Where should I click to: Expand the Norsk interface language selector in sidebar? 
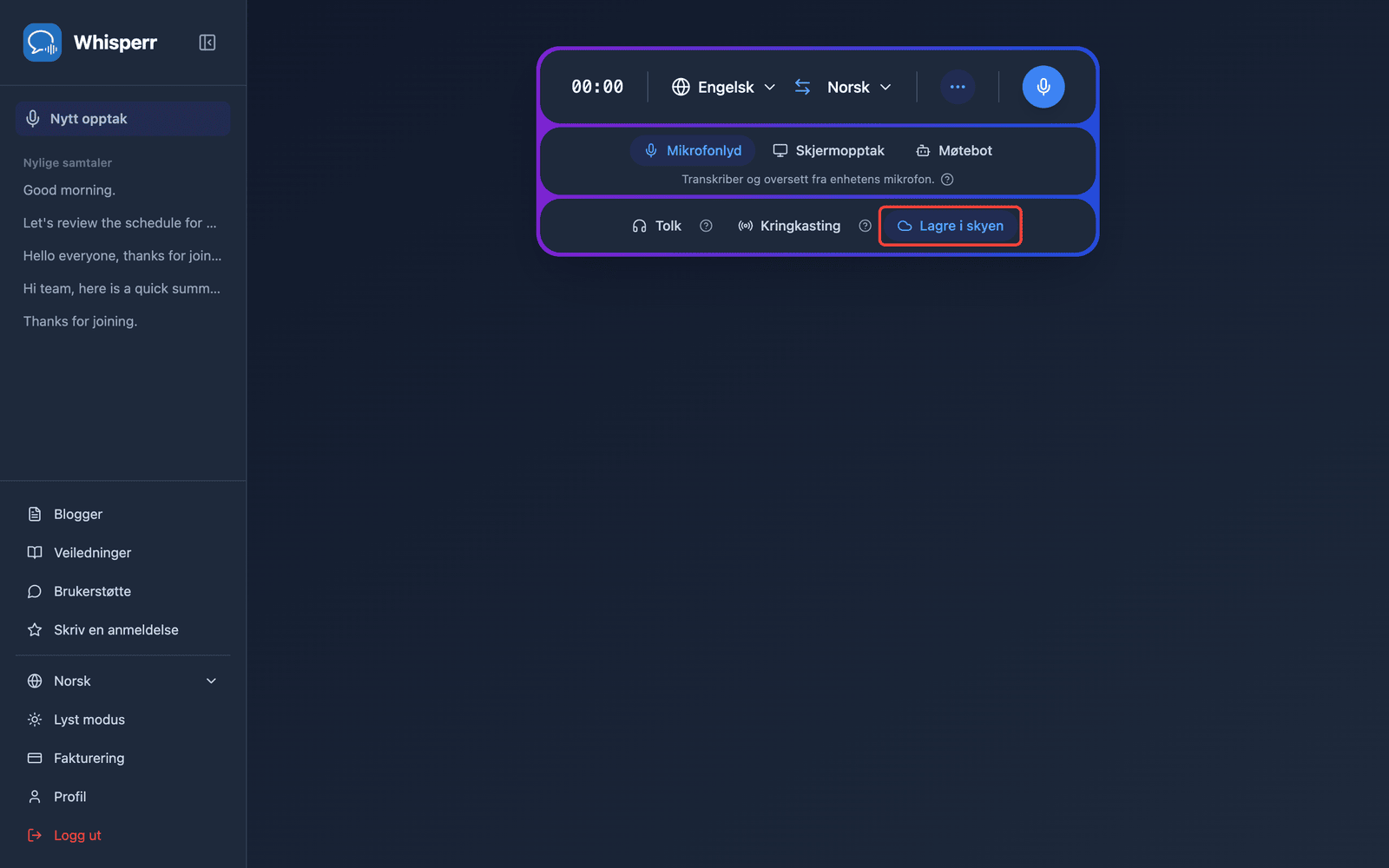click(x=122, y=681)
